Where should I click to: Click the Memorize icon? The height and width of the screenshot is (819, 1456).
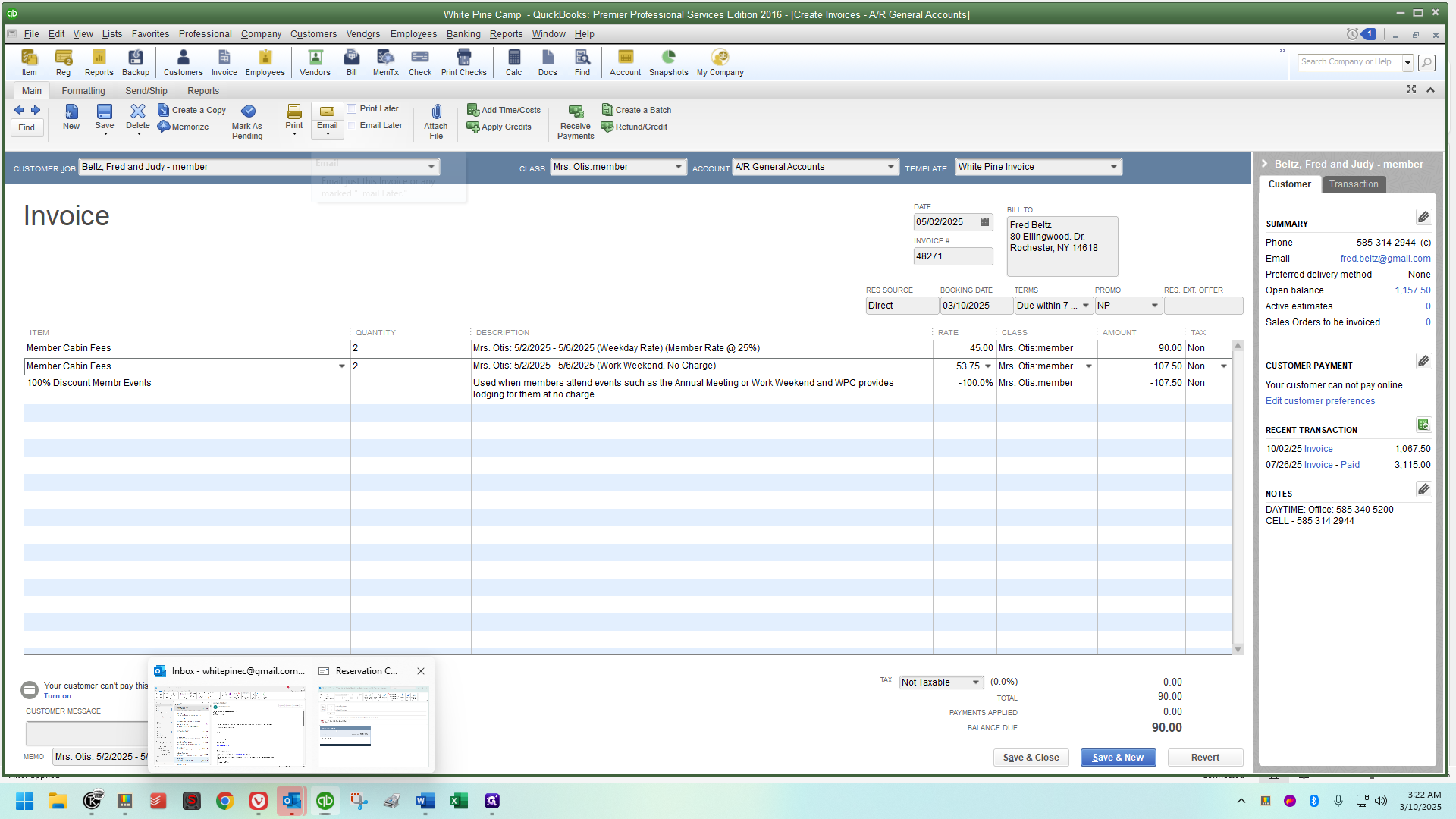coord(183,127)
